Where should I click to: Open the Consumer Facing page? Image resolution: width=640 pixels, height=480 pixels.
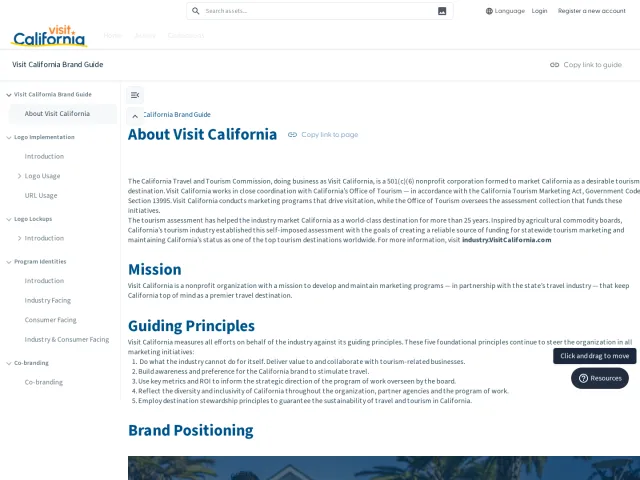coord(51,320)
